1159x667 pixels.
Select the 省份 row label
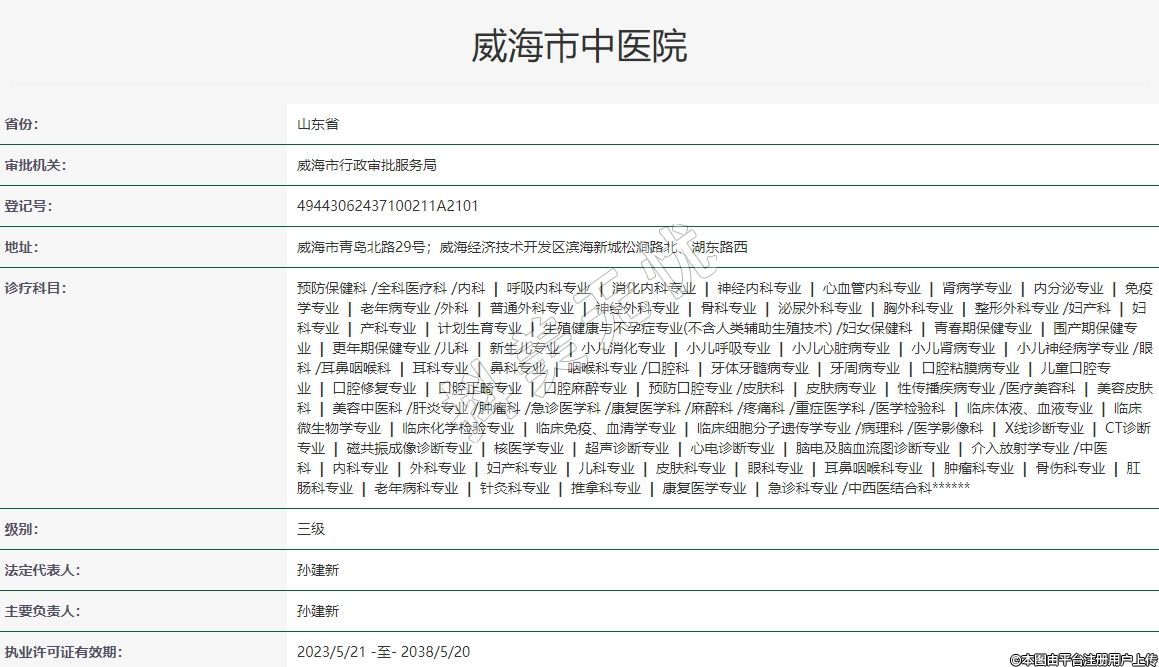coord(21,125)
